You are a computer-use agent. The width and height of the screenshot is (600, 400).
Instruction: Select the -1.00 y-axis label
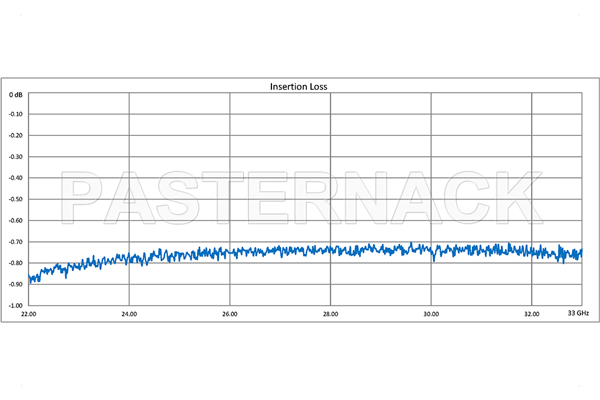click(x=16, y=305)
